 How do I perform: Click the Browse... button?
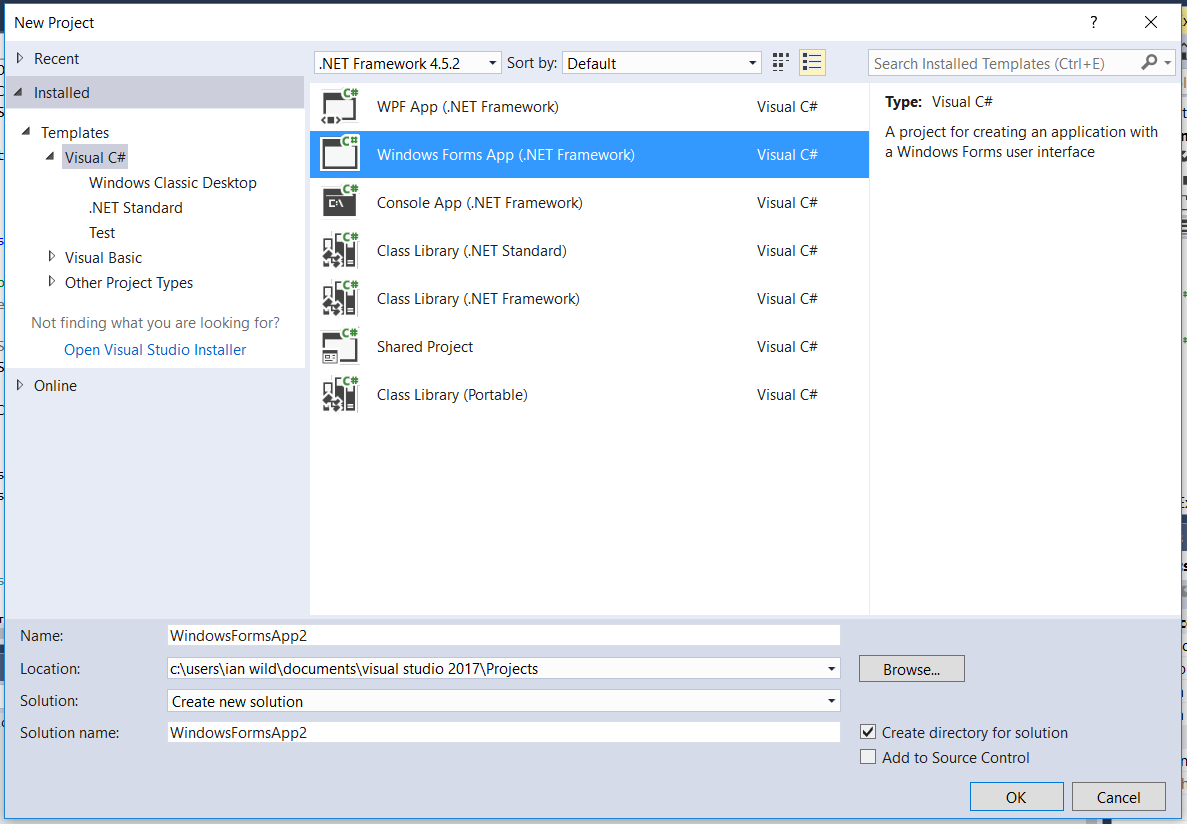[911, 669]
